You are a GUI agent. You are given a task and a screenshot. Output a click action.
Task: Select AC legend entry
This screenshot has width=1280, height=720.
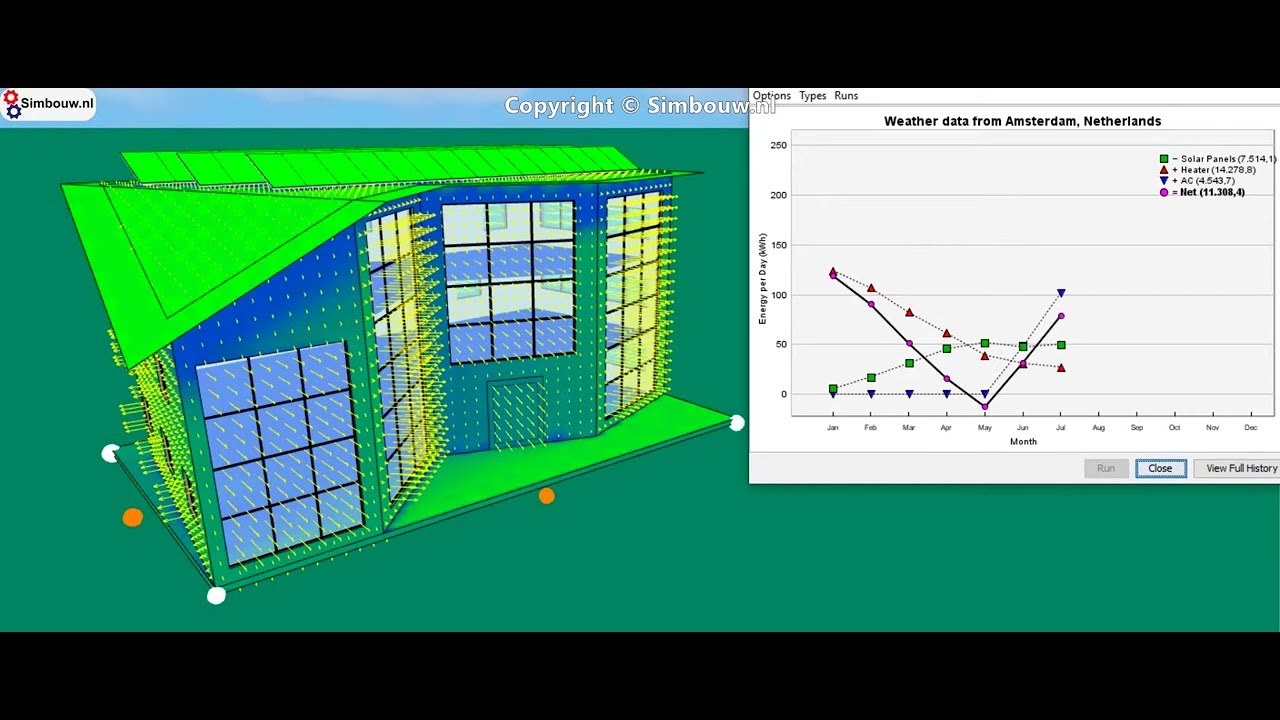[x=1197, y=181]
